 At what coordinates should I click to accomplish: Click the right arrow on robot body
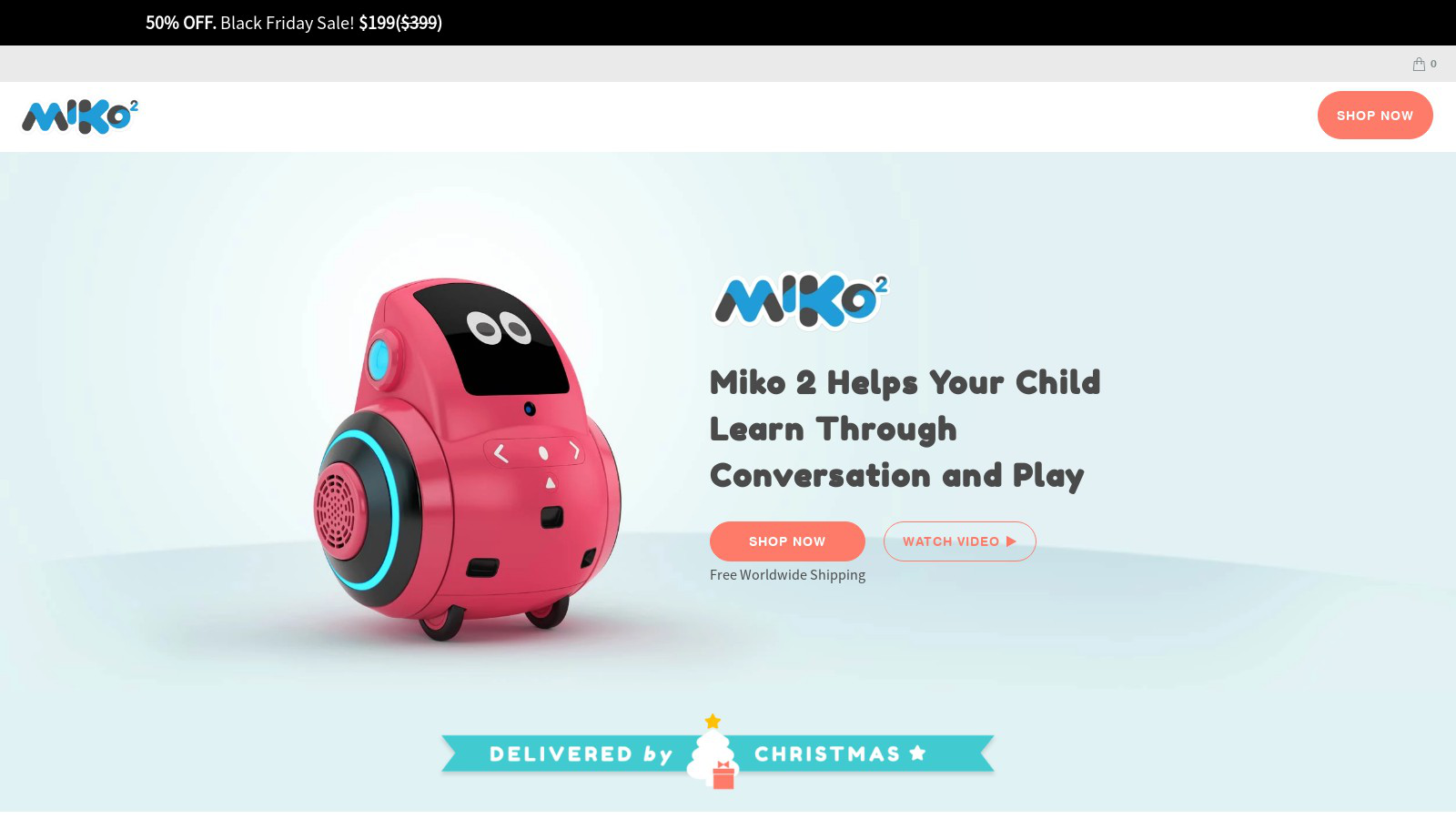tap(574, 450)
